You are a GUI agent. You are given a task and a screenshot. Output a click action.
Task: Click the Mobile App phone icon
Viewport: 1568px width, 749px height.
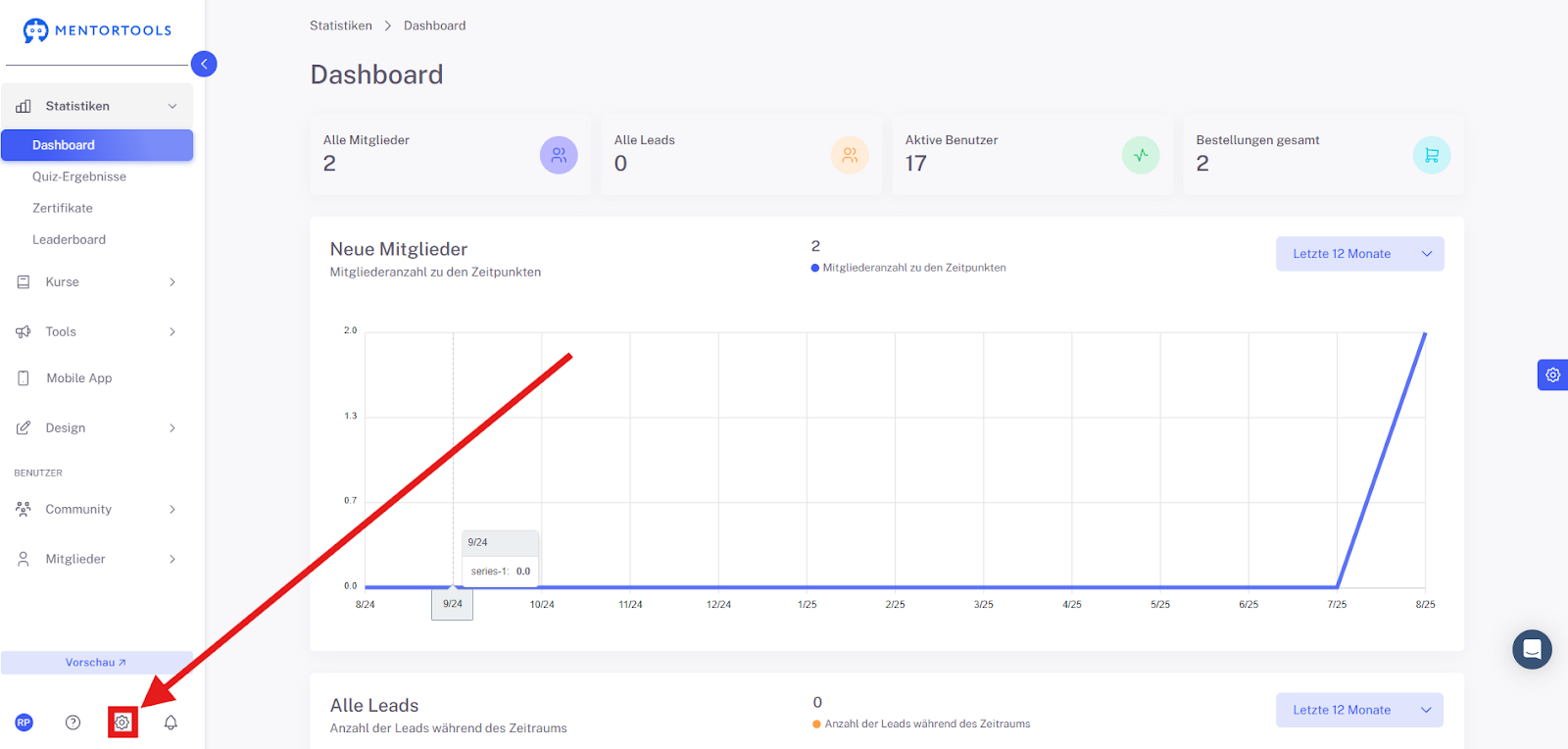tap(24, 378)
